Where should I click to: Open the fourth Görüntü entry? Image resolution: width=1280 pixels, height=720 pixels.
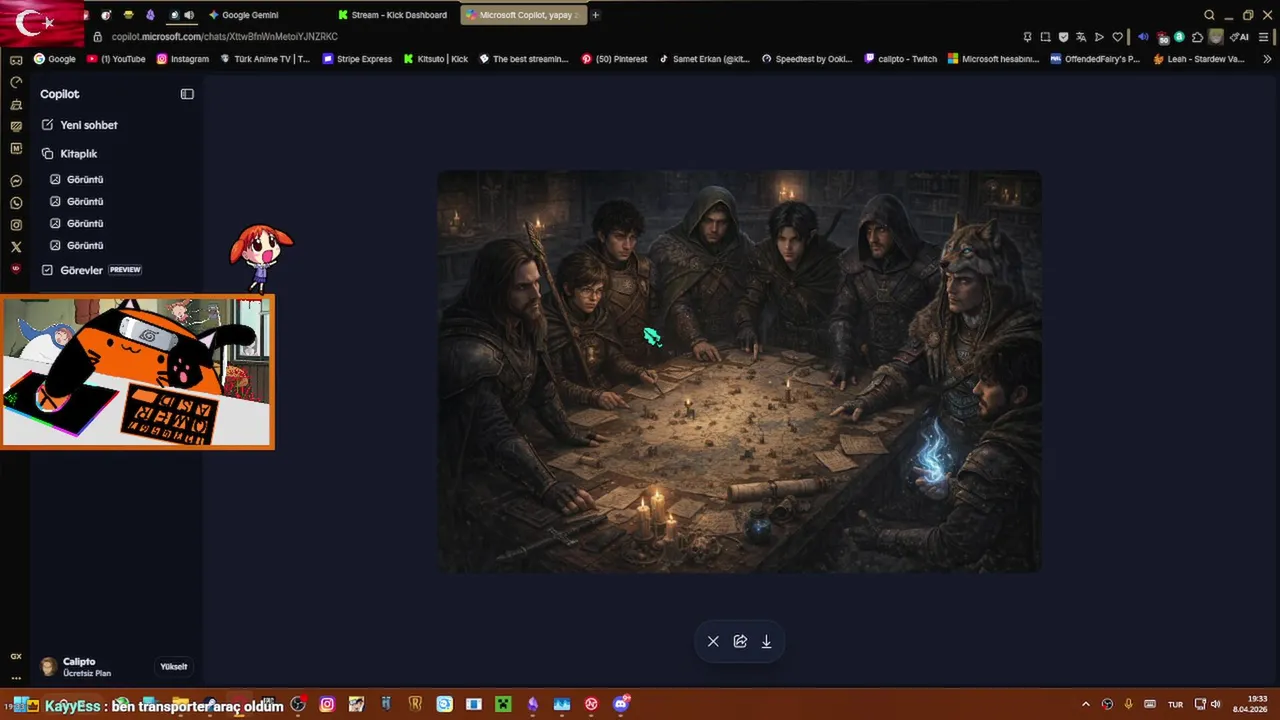click(77, 246)
